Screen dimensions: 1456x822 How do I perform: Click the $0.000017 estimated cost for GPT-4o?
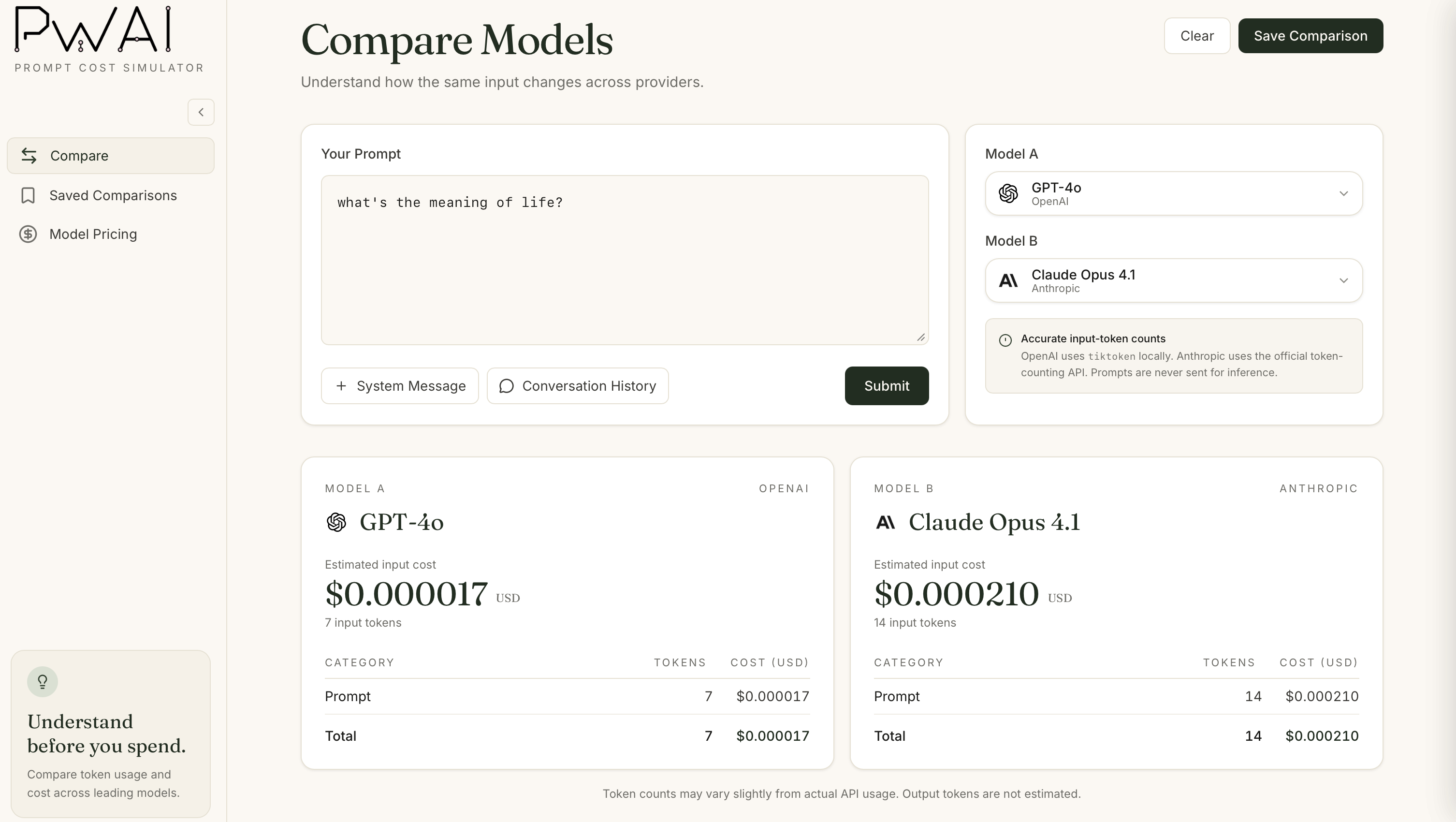pos(406,594)
